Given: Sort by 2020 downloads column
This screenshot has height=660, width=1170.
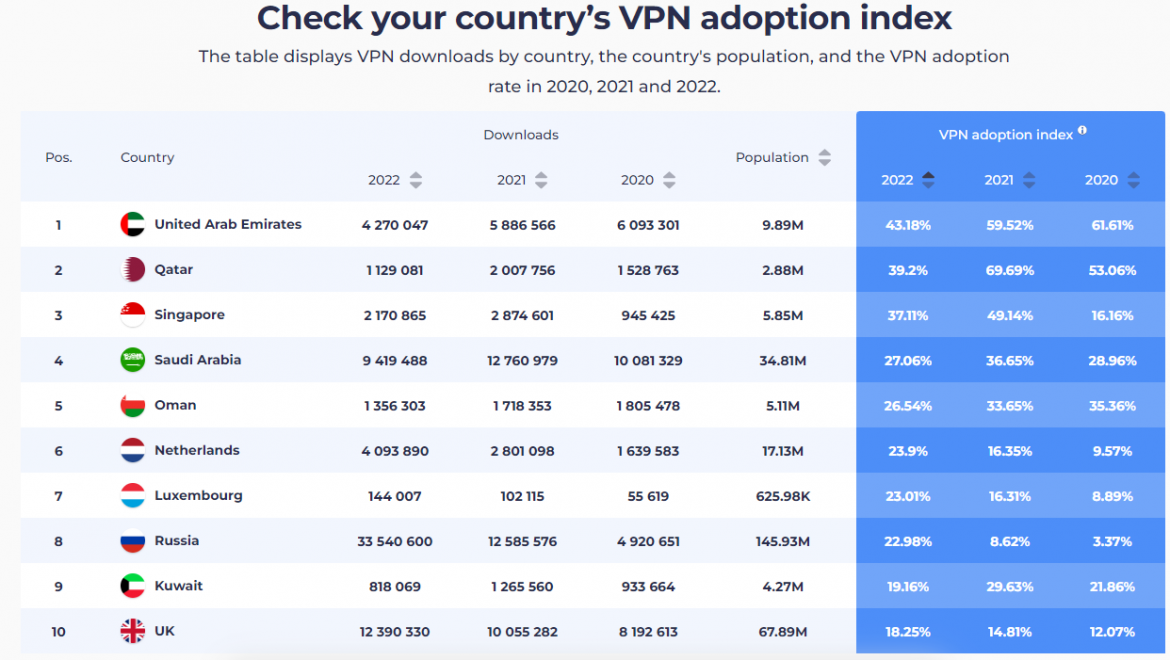Looking at the screenshot, I should (669, 180).
